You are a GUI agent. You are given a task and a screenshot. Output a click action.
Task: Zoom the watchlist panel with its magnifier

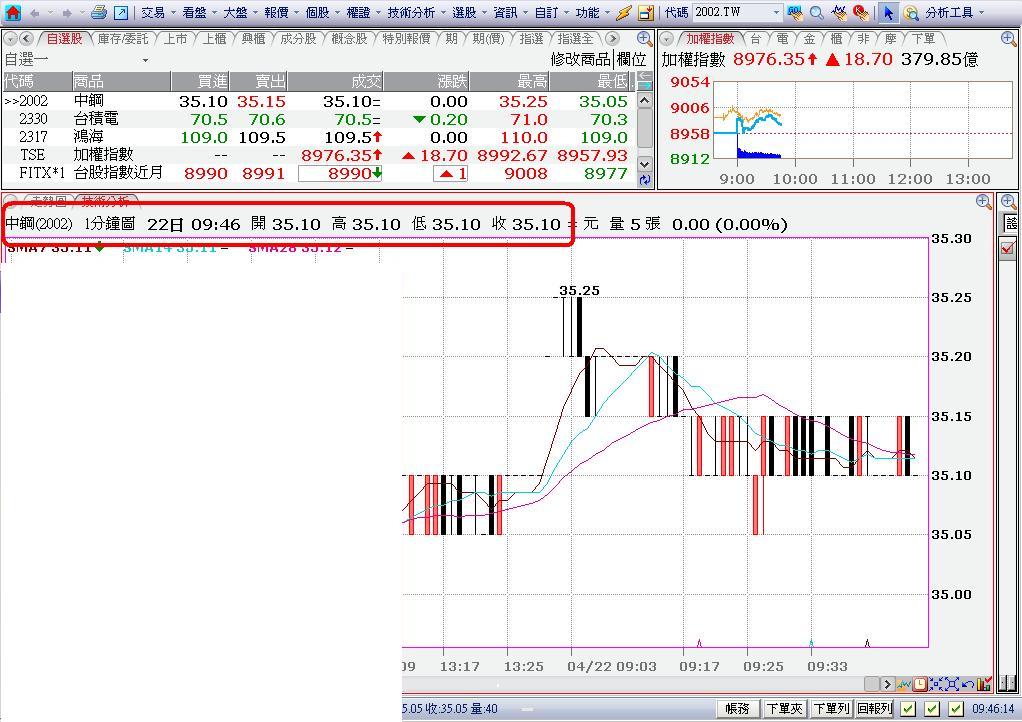644,38
